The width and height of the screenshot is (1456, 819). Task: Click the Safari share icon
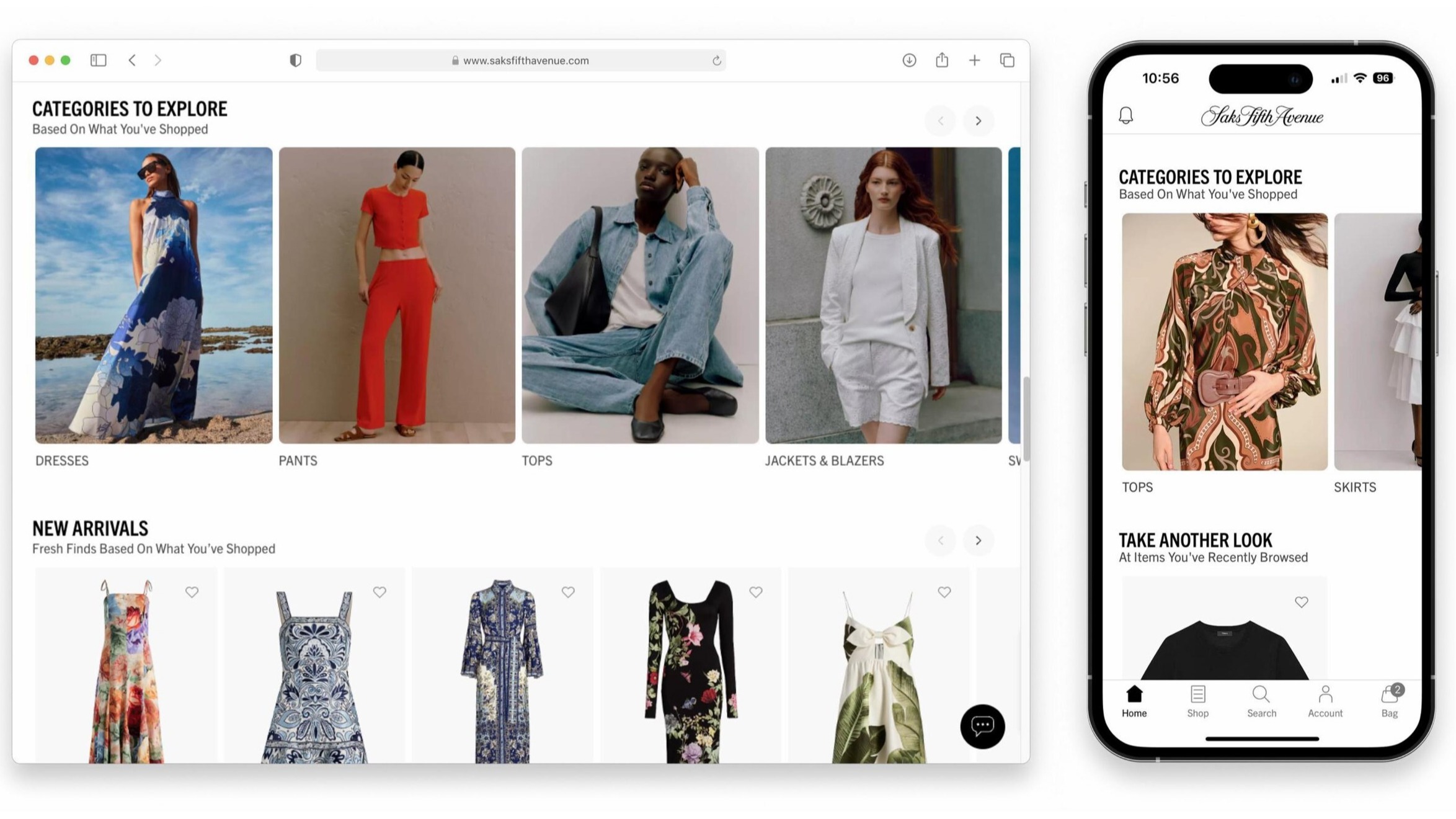click(x=942, y=60)
